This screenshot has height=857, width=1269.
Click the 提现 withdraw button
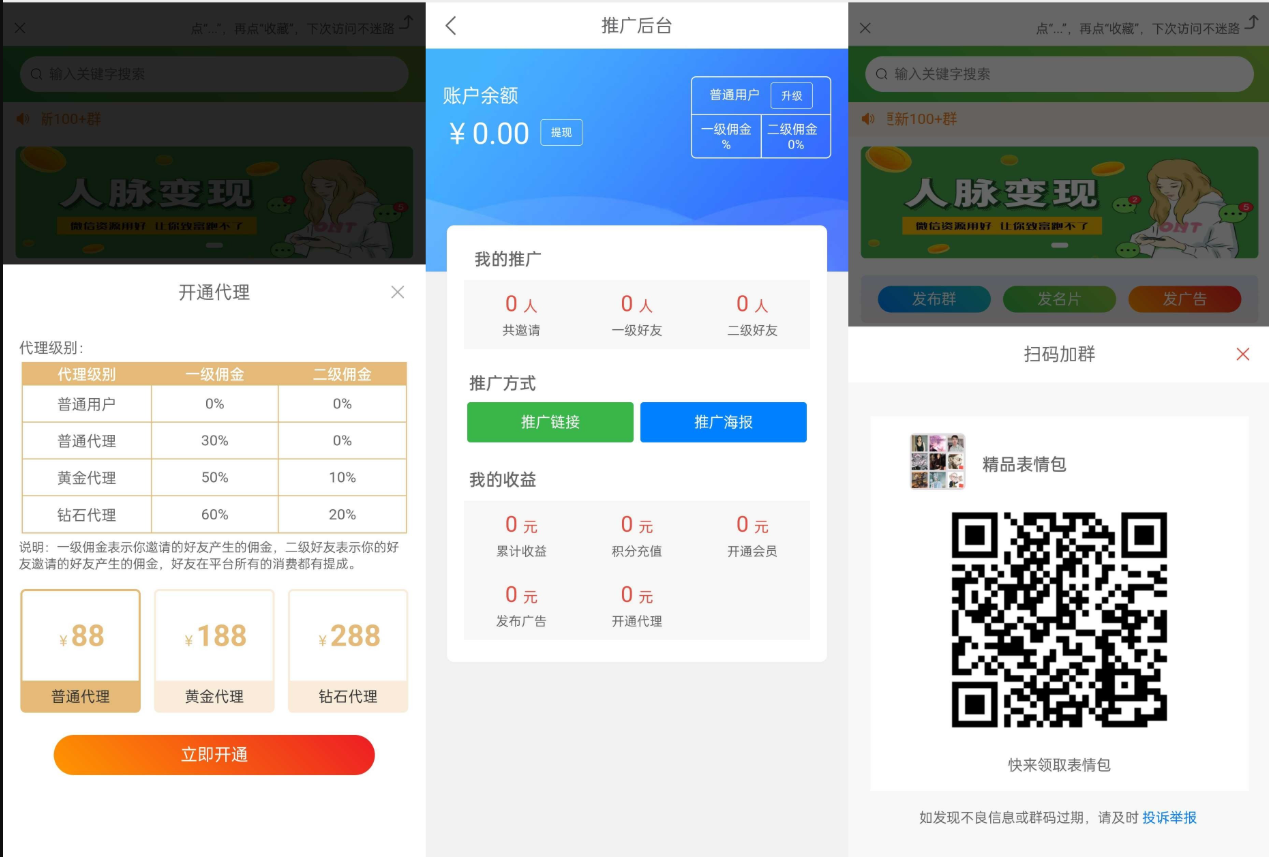click(561, 133)
